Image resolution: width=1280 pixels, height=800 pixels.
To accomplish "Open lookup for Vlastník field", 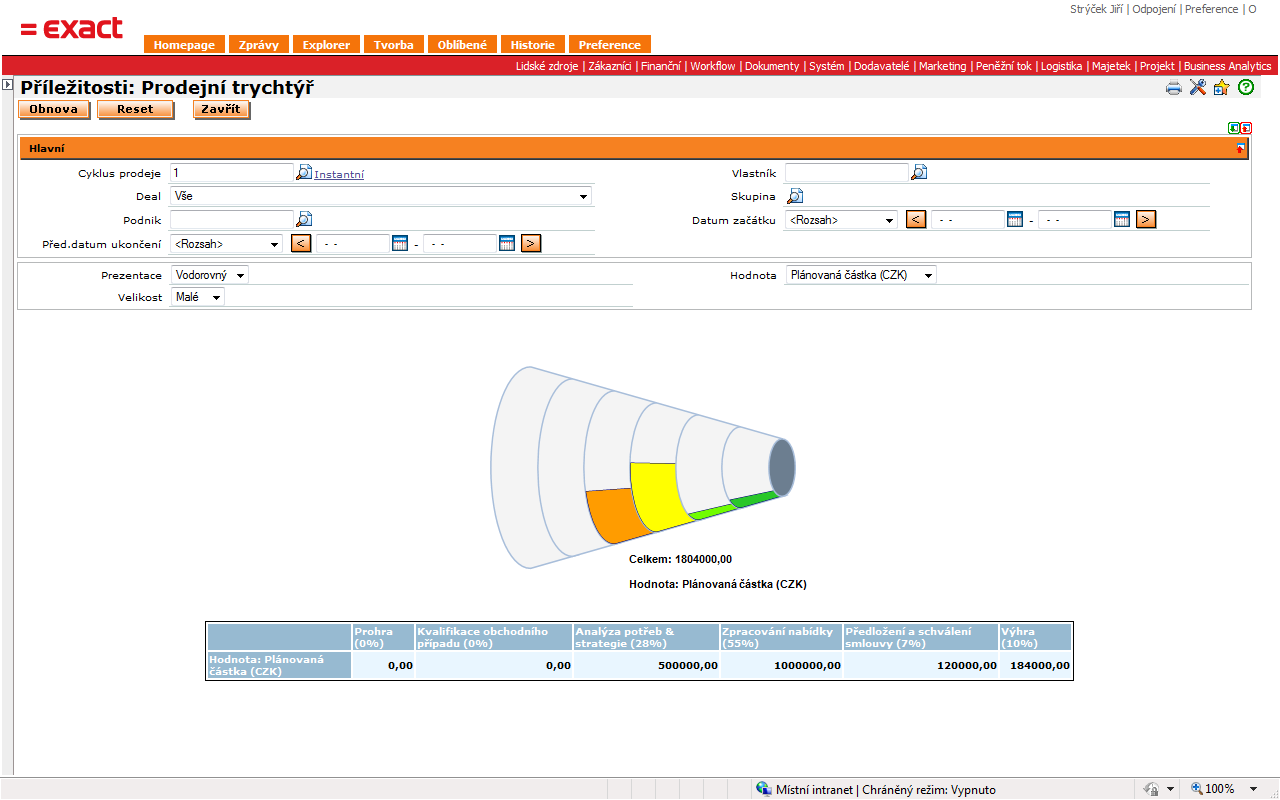I will (x=918, y=173).
